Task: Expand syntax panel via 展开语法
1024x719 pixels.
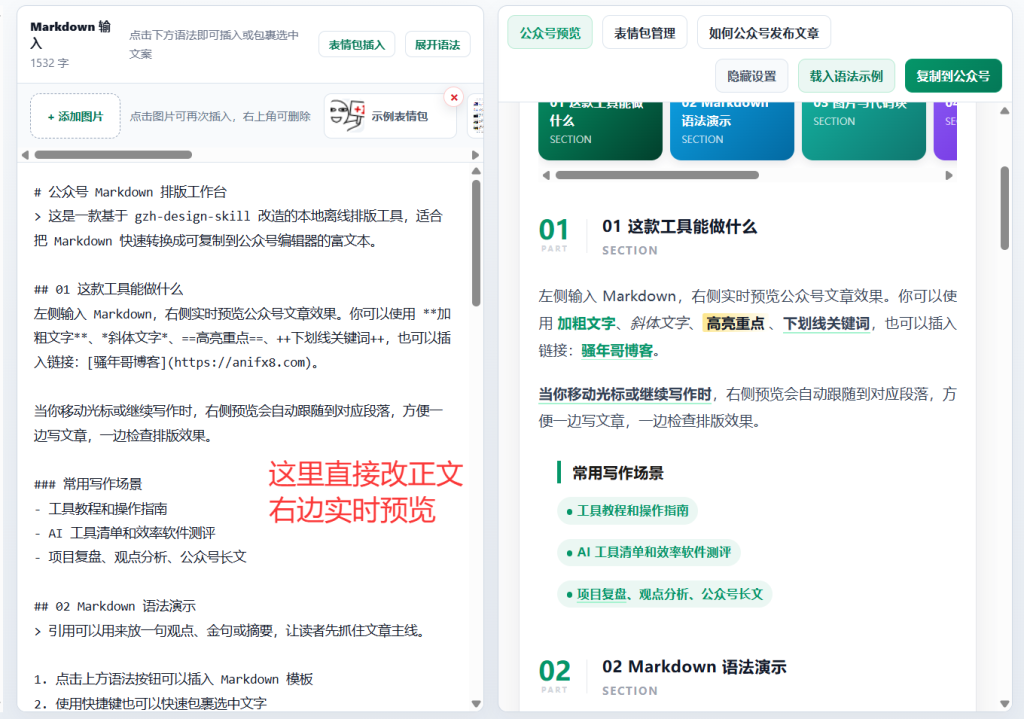Action: [438, 44]
